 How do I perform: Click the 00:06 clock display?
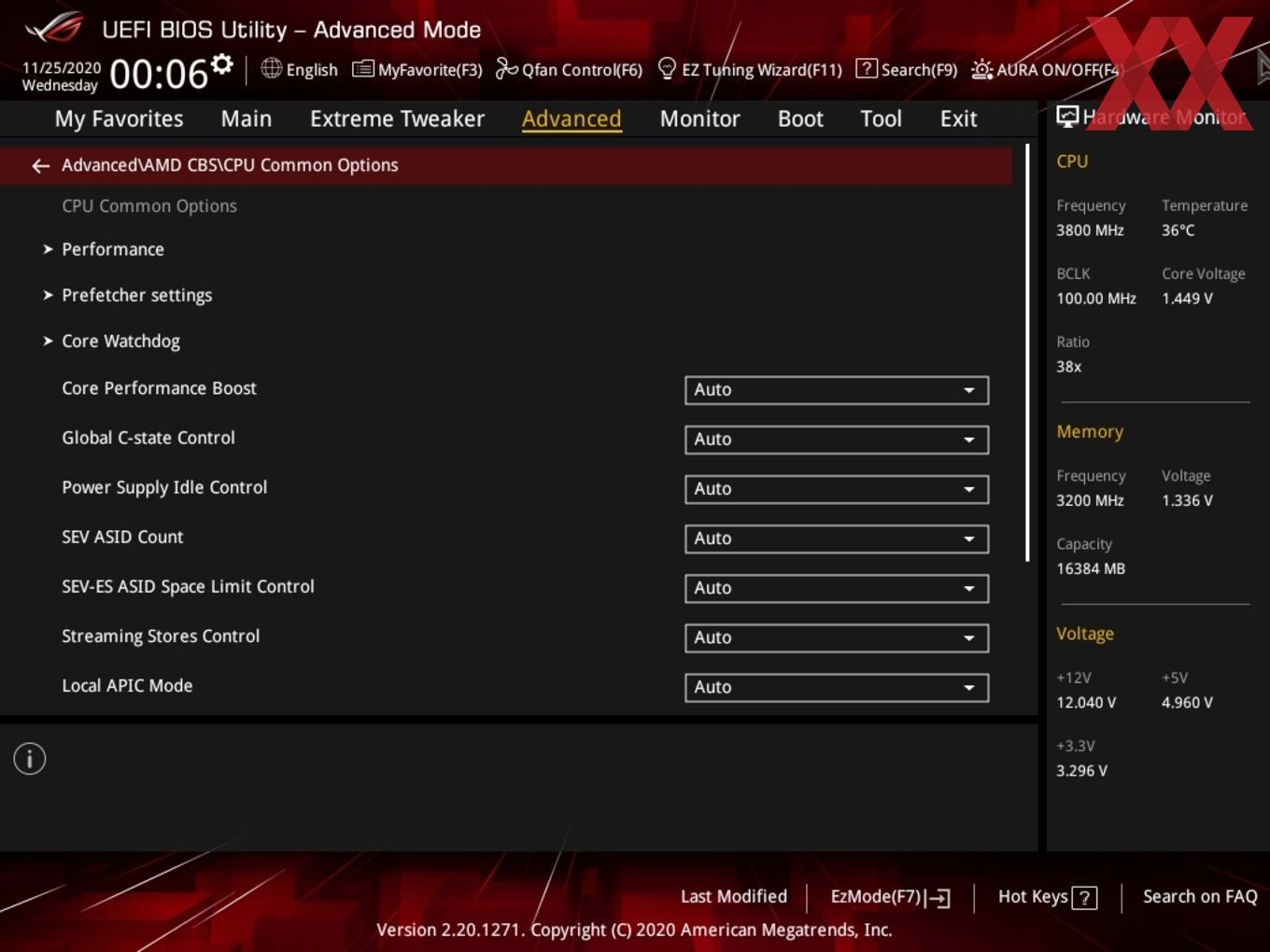coord(159,75)
